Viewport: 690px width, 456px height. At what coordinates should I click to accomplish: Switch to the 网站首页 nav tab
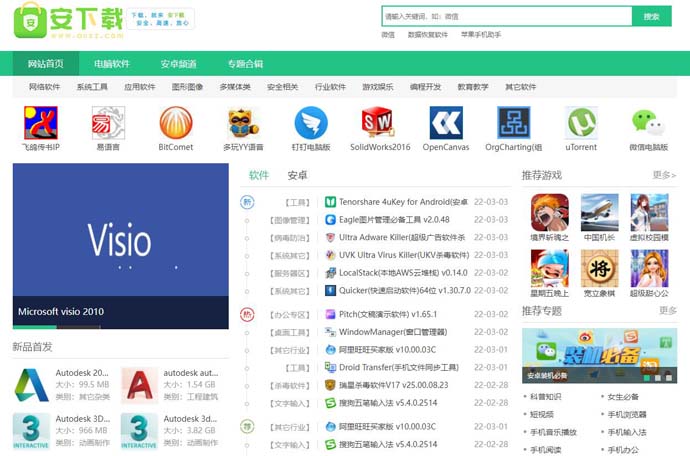click(x=46, y=64)
